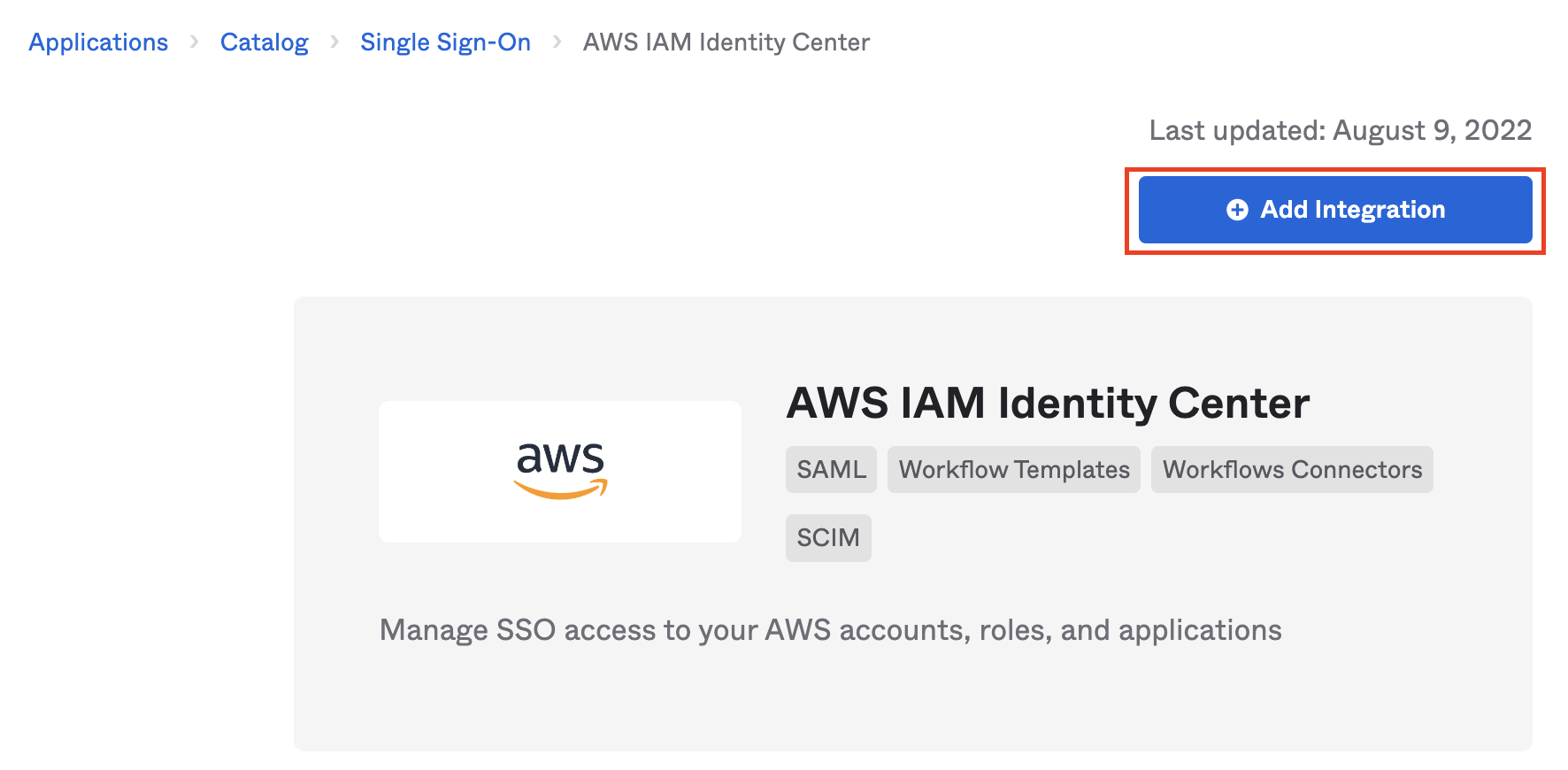Select the Workflow Templates tag
The width and height of the screenshot is (1568, 770).
pos(1014,469)
